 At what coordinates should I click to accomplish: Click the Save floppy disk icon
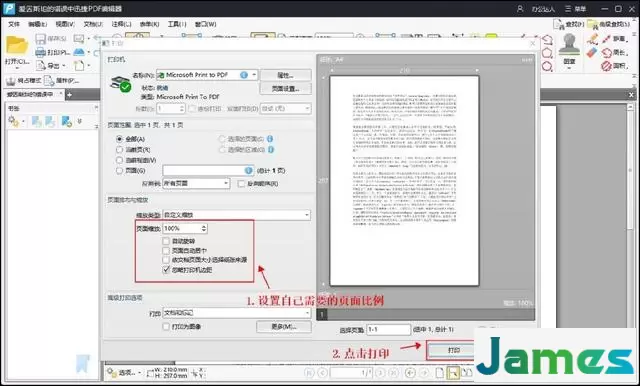point(40,39)
